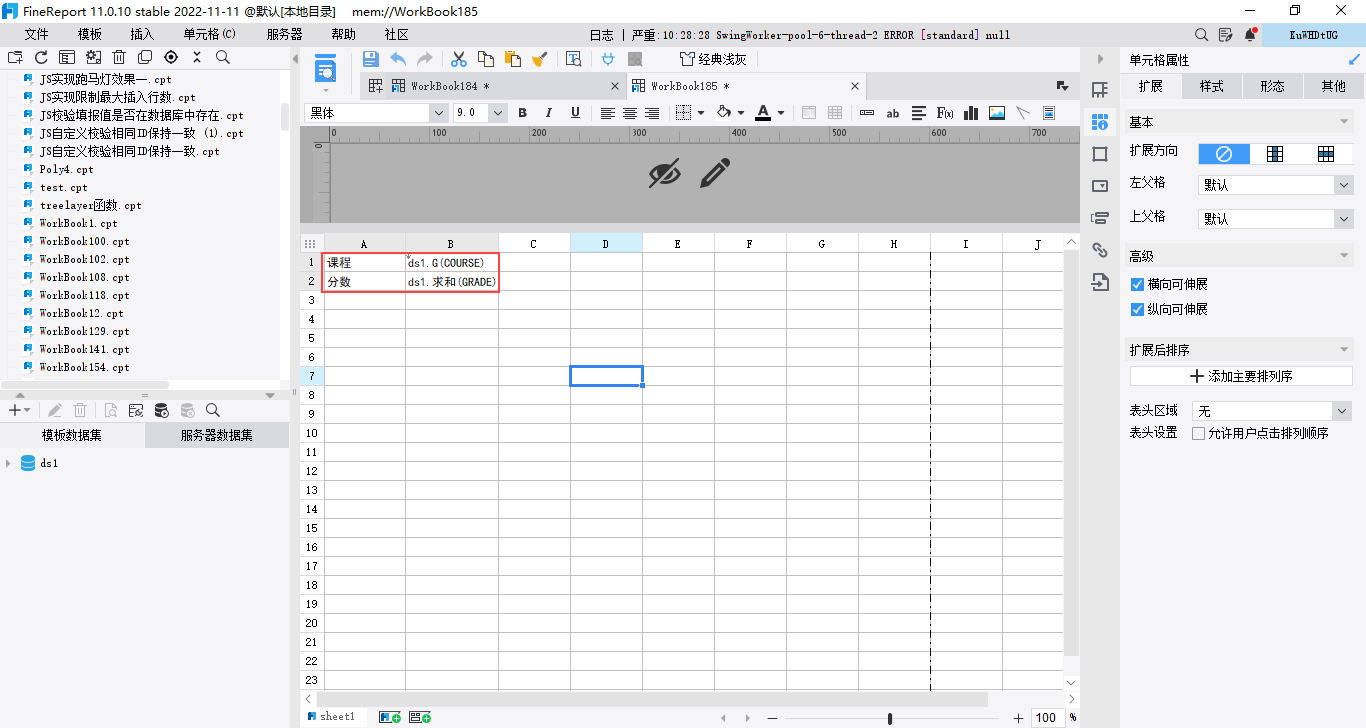Insert a chart using the bar chart icon
Screen dimensions: 1366x728
(970, 113)
